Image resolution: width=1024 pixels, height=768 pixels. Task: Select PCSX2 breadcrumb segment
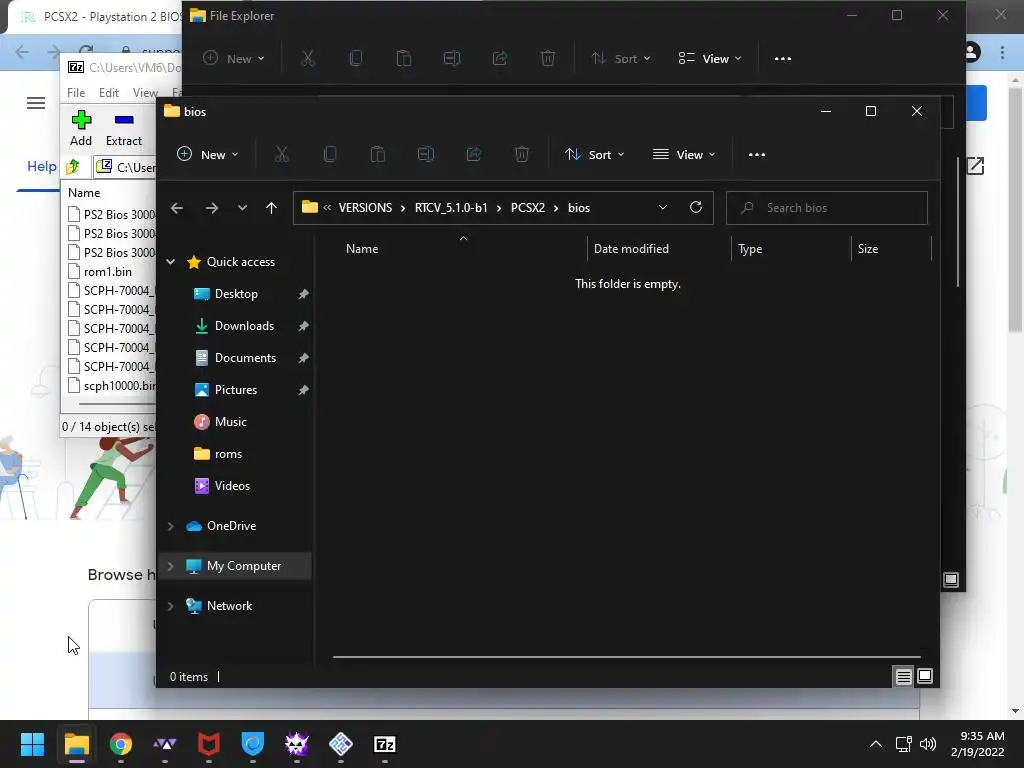[x=528, y=208]
